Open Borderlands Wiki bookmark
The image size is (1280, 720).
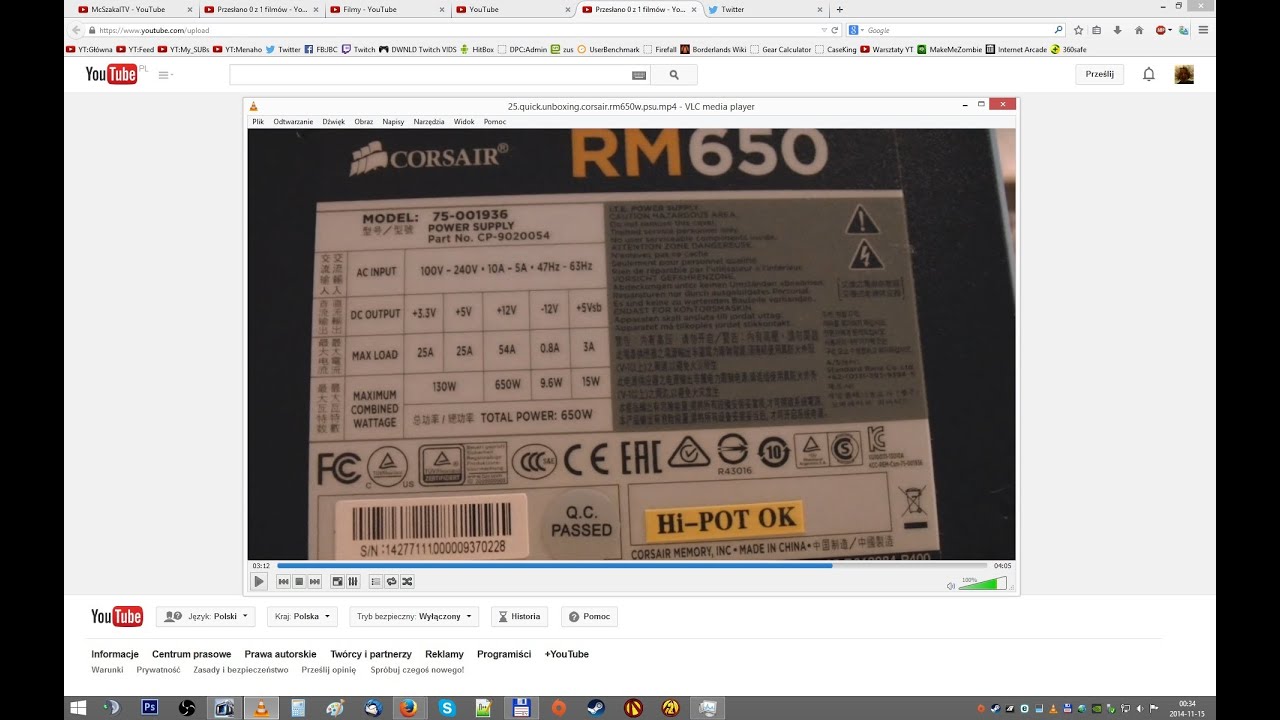[x=713, y=49]
